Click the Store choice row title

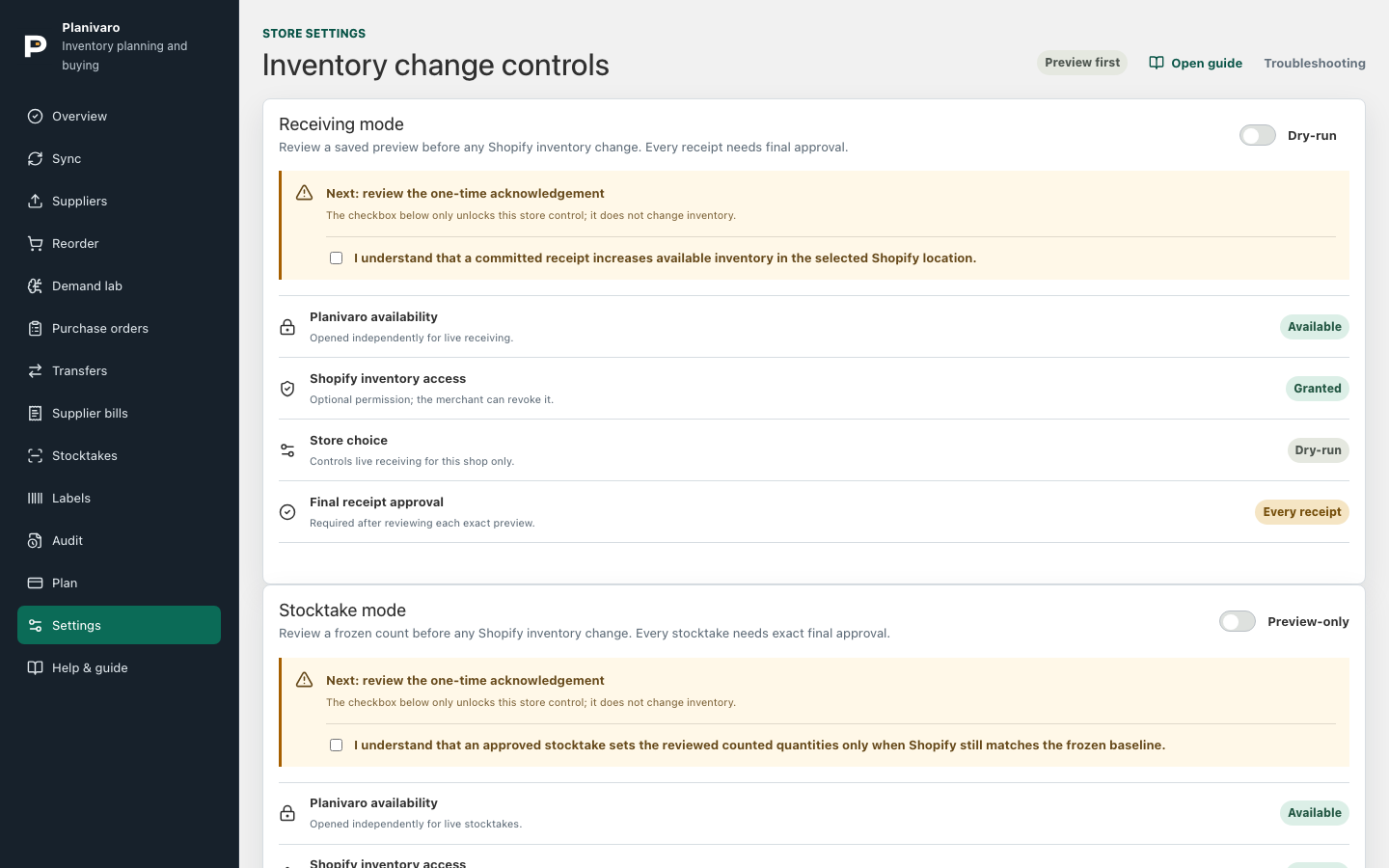coord(348,441)
